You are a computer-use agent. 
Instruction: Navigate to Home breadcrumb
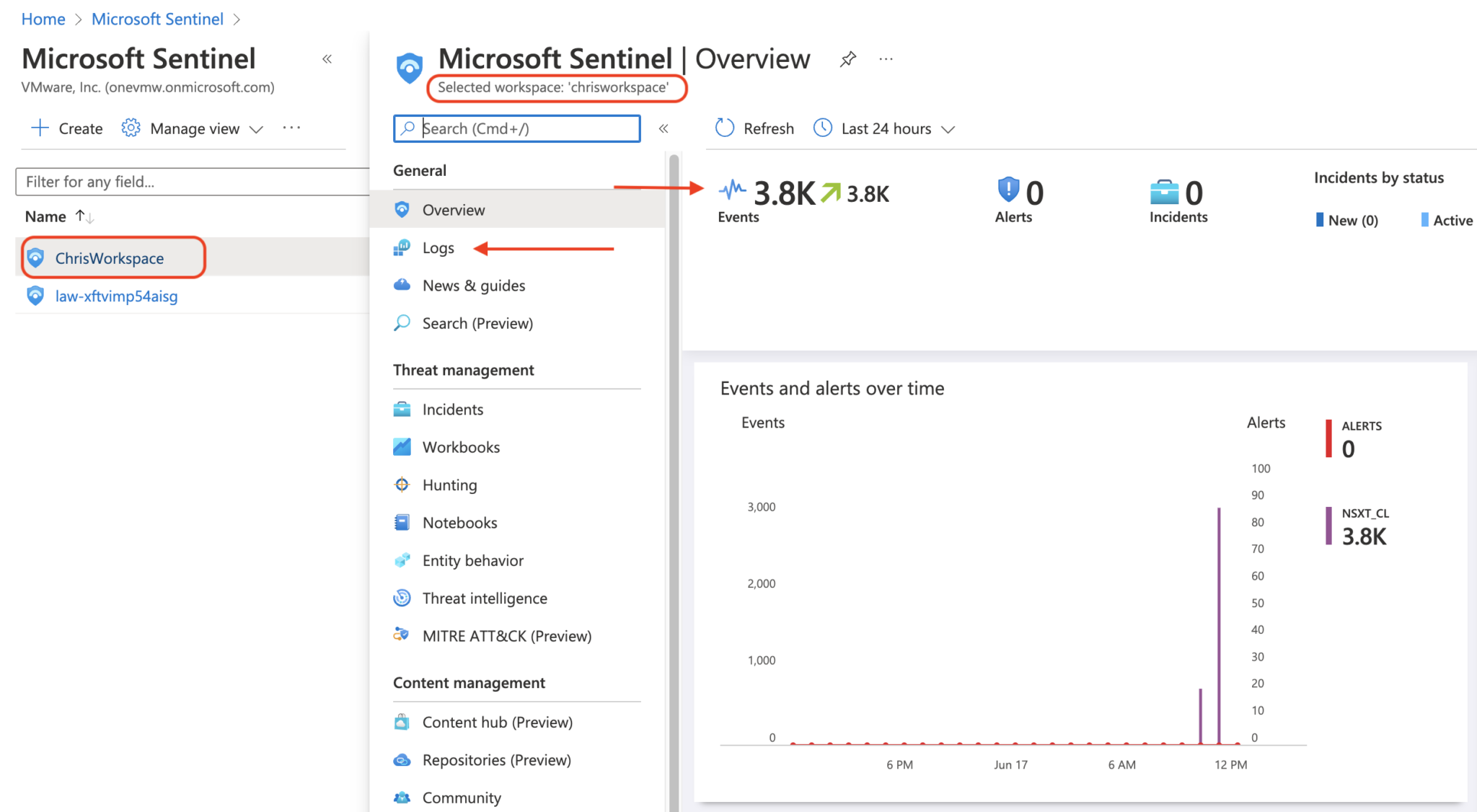point(43,19)
